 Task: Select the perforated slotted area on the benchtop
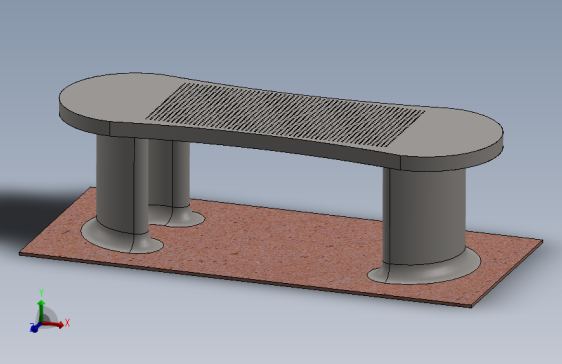click(286, 115)
